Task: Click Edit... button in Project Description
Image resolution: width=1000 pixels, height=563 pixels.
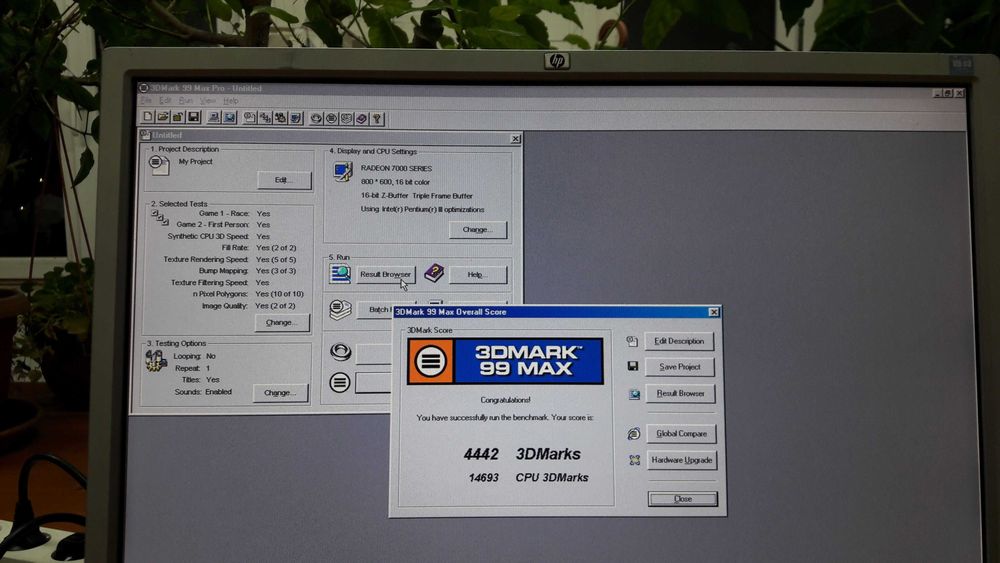Action: (284, 180)
